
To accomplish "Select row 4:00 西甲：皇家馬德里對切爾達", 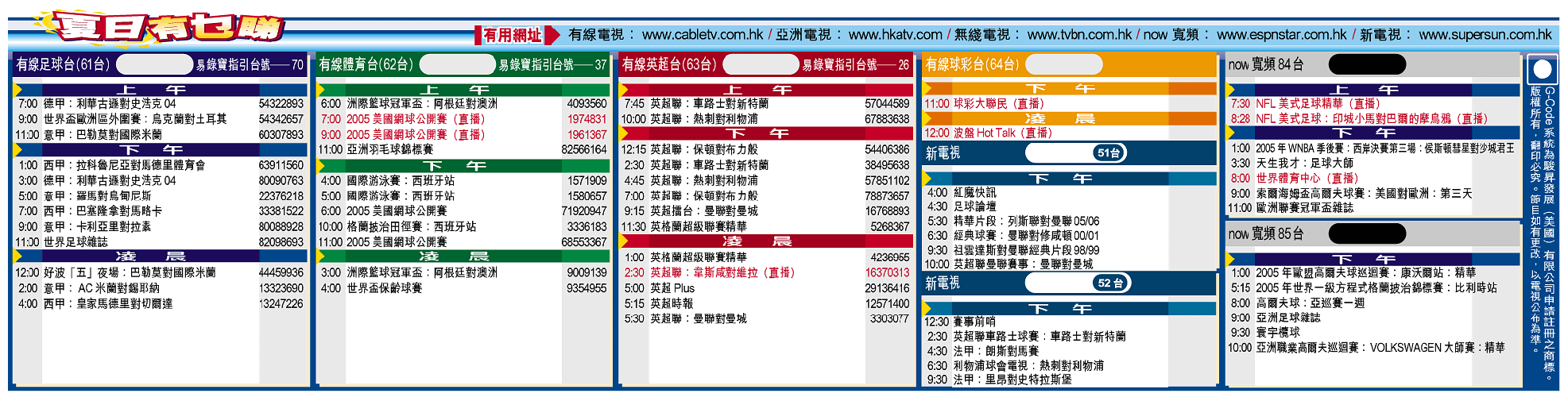I will [x=160, y=303].
